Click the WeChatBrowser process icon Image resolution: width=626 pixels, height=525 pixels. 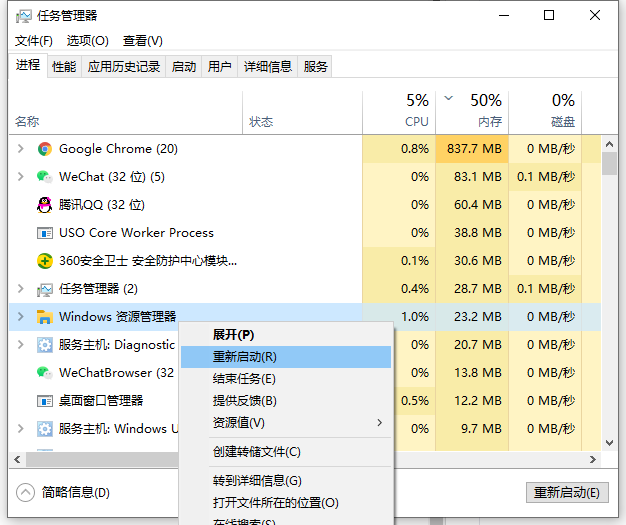tap(44, 373)
